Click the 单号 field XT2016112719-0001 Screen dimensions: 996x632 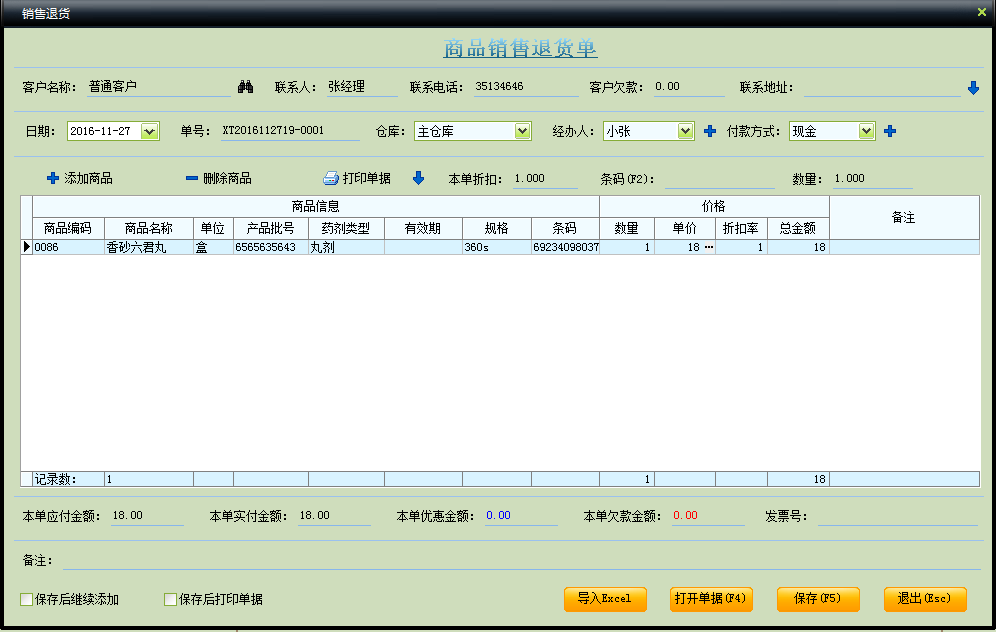[x=290, y=131]
